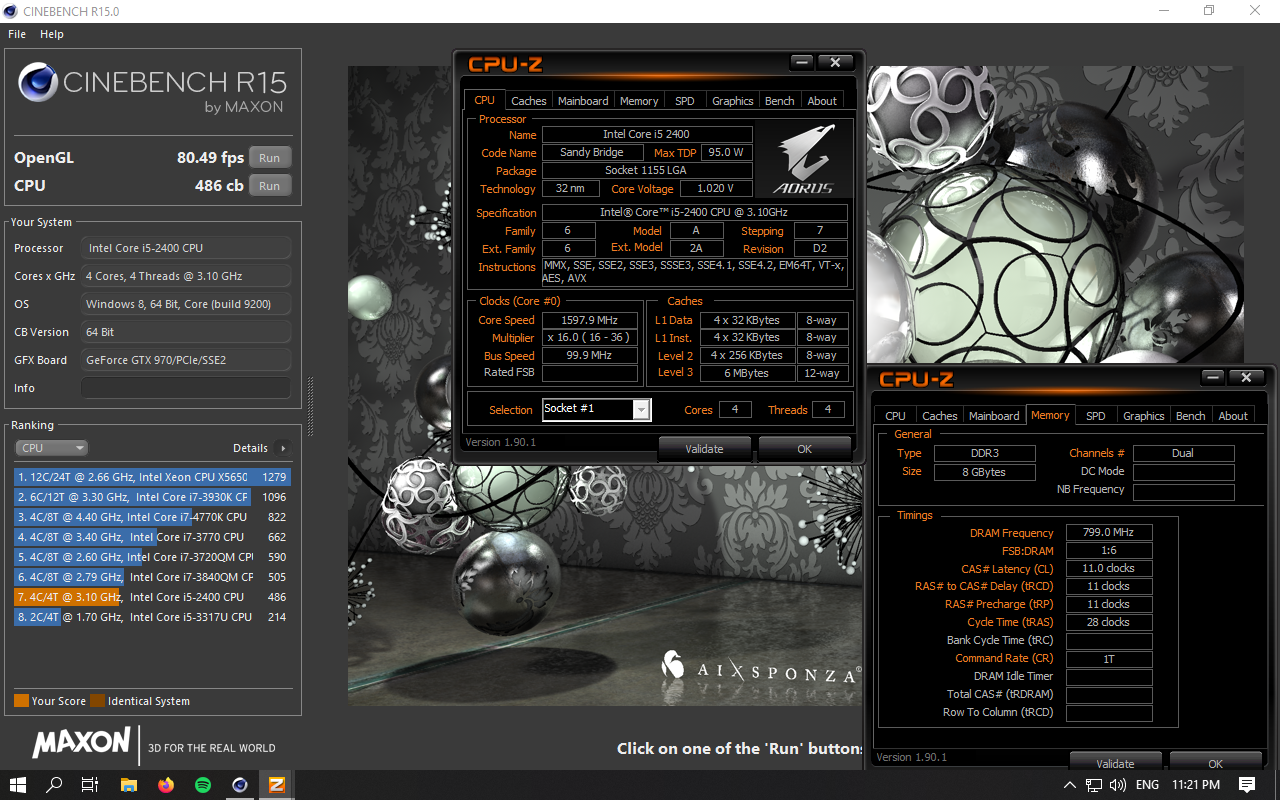Click the DRAM Frequency value 799.0 MHz
1280x800 pixels.
click(1109, 533)
